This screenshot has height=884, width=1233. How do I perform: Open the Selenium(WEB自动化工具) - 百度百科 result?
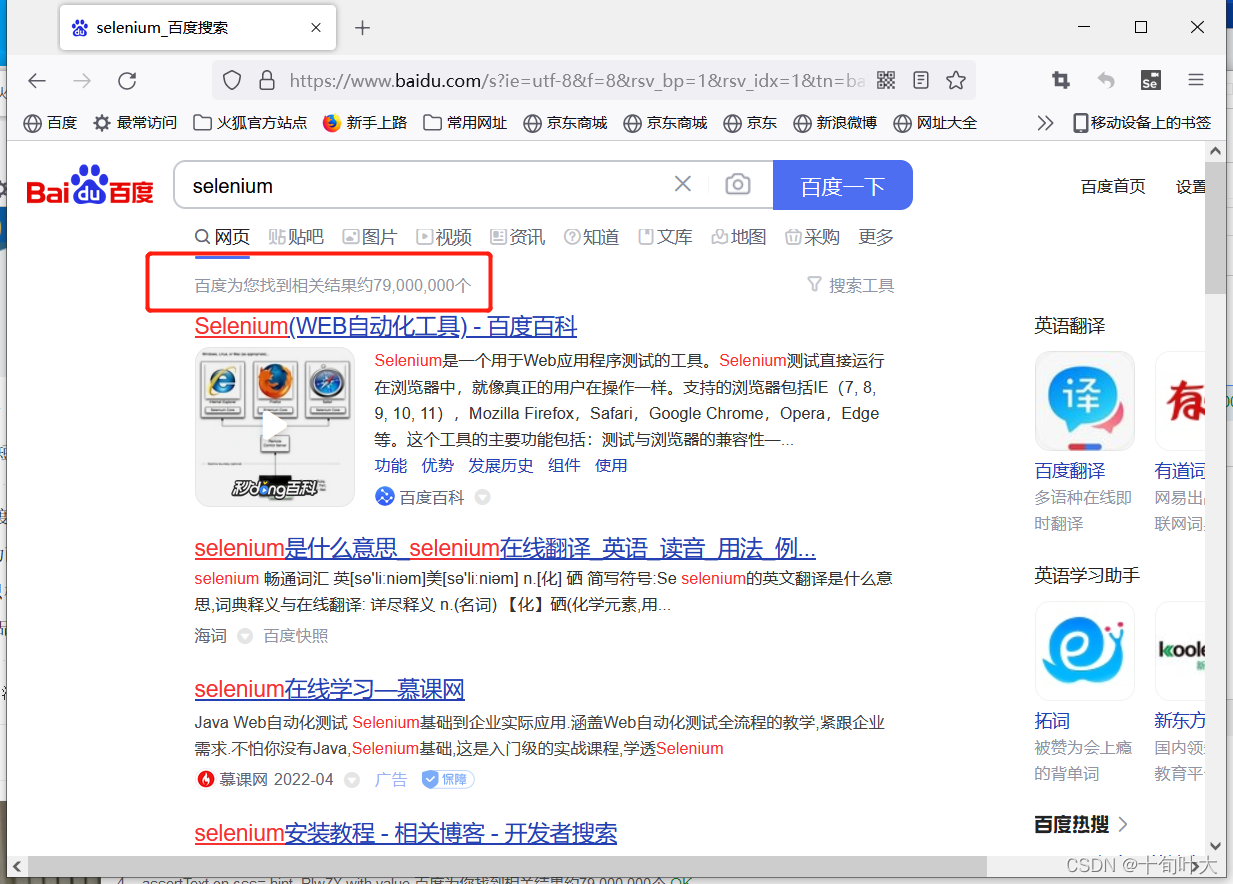point(385,326)
